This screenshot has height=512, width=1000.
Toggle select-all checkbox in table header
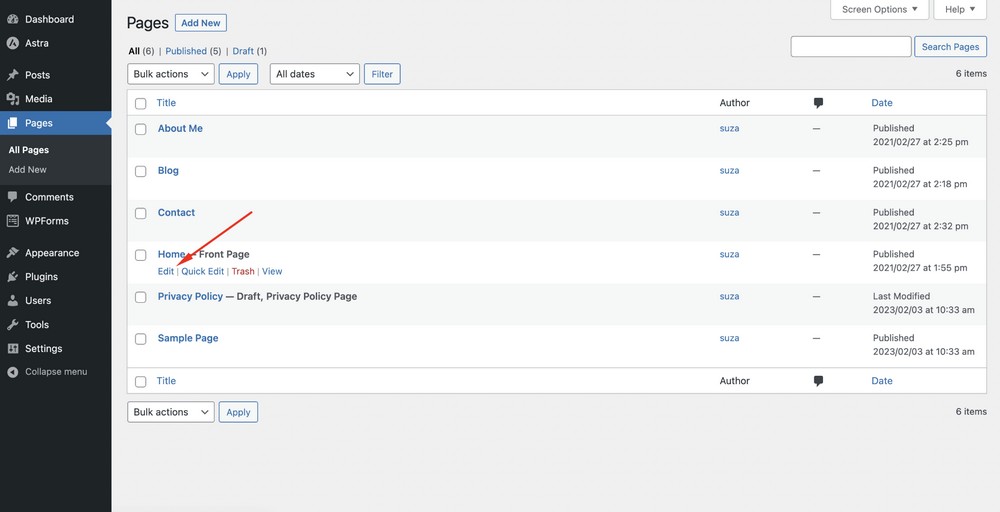[x=141, y=103]
